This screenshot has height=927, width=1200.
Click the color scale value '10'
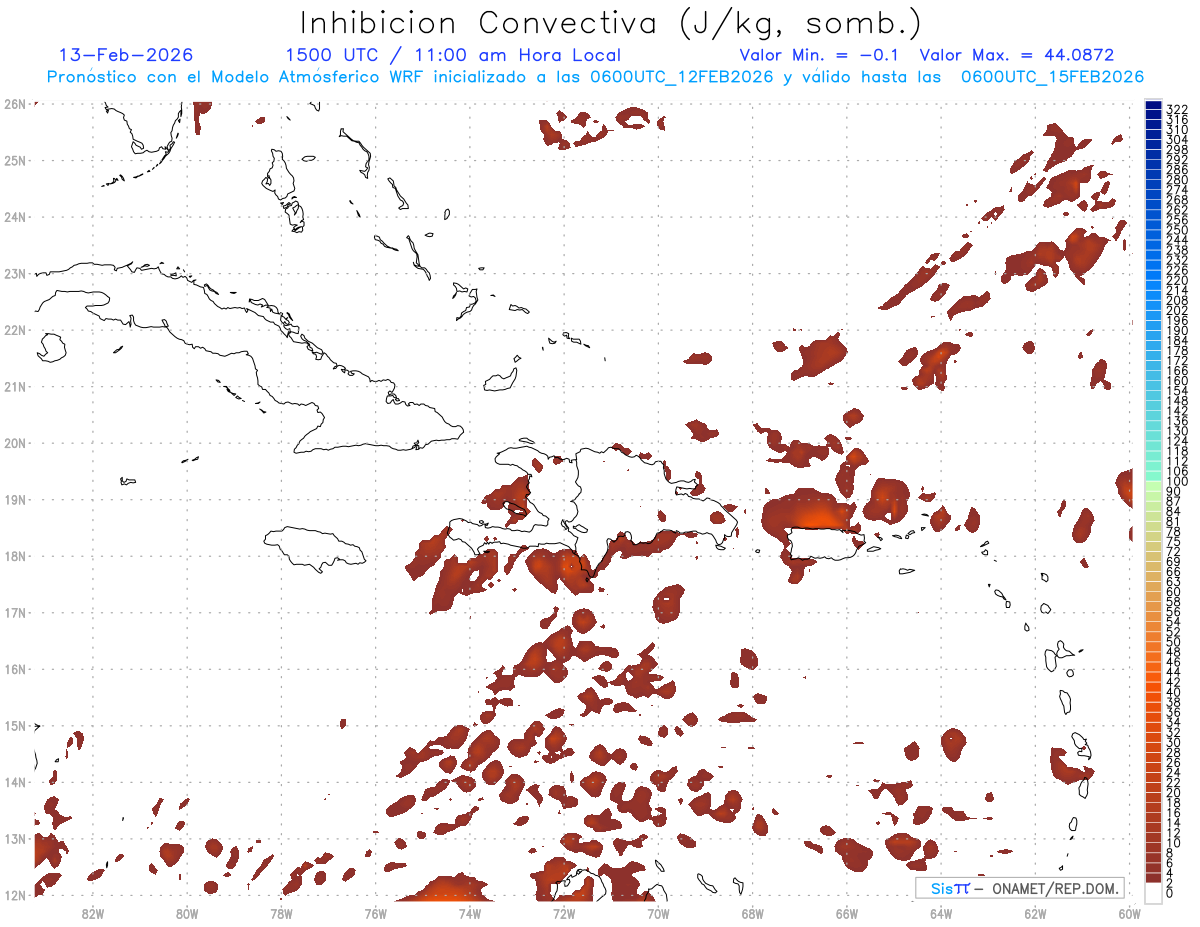[1174, 843]
